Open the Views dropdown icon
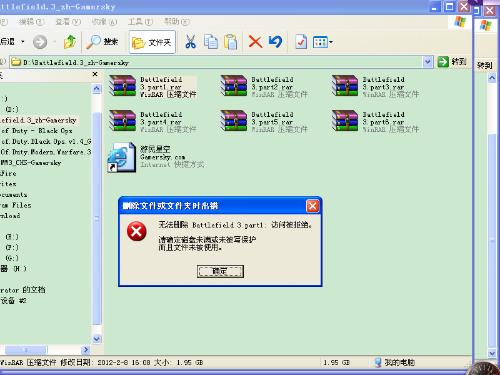Viewport: 500px width, 375px height. (323, 42)
